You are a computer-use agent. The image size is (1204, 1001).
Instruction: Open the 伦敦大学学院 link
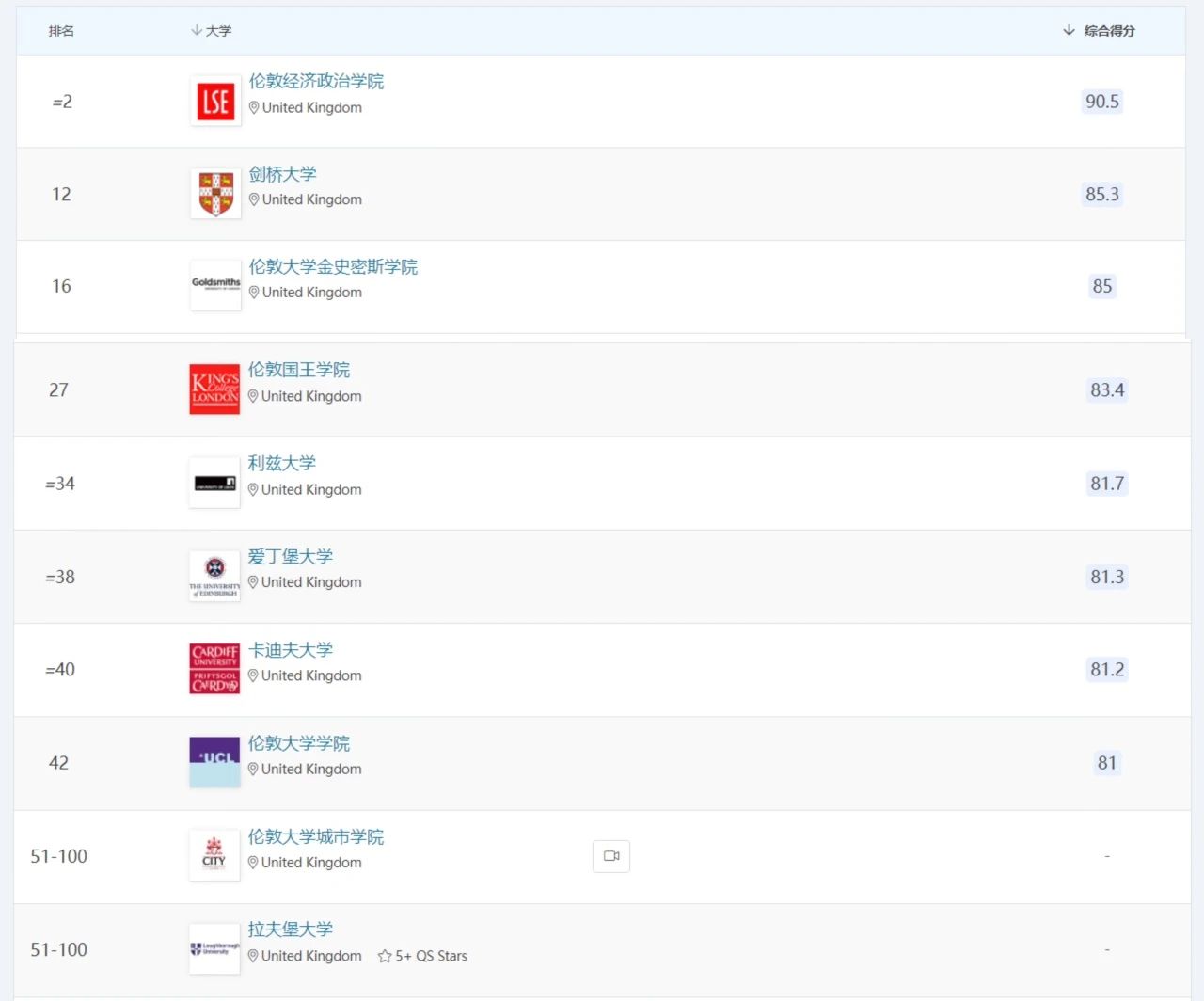click(x=298, y=743)
